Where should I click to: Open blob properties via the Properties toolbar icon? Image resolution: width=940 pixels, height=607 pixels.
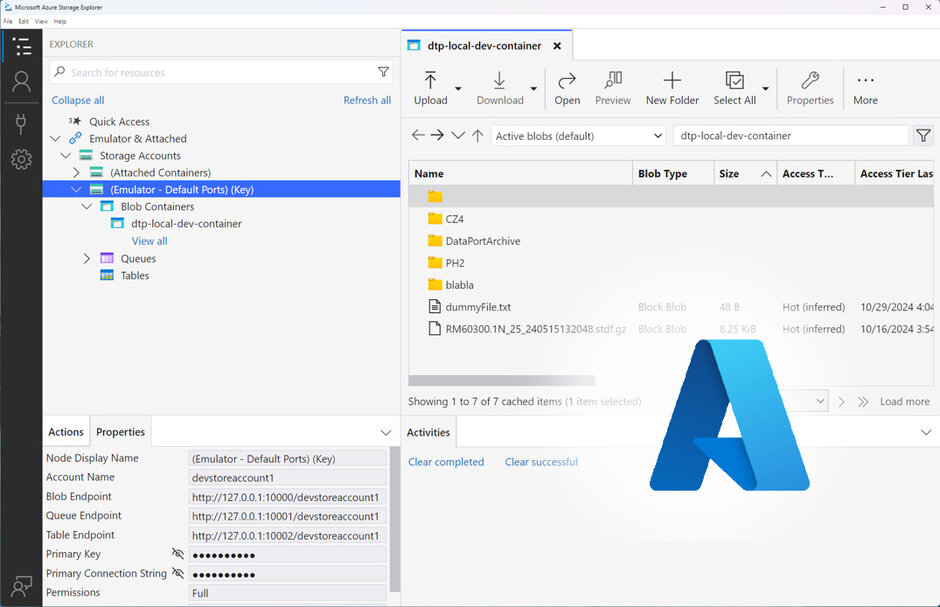click(810, 82)
